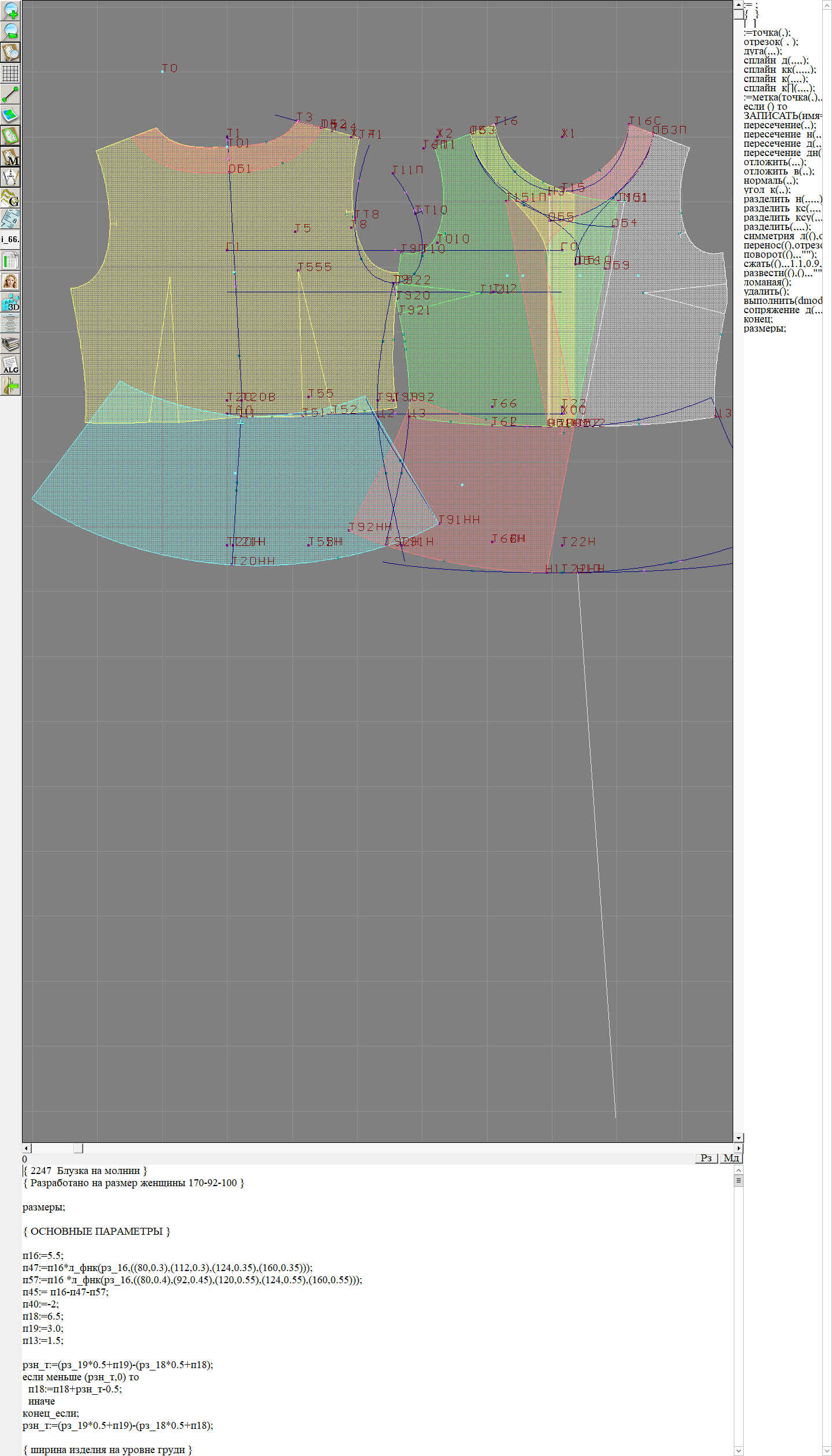
Task: Open the 3D view icon
Action: [10, 302]
